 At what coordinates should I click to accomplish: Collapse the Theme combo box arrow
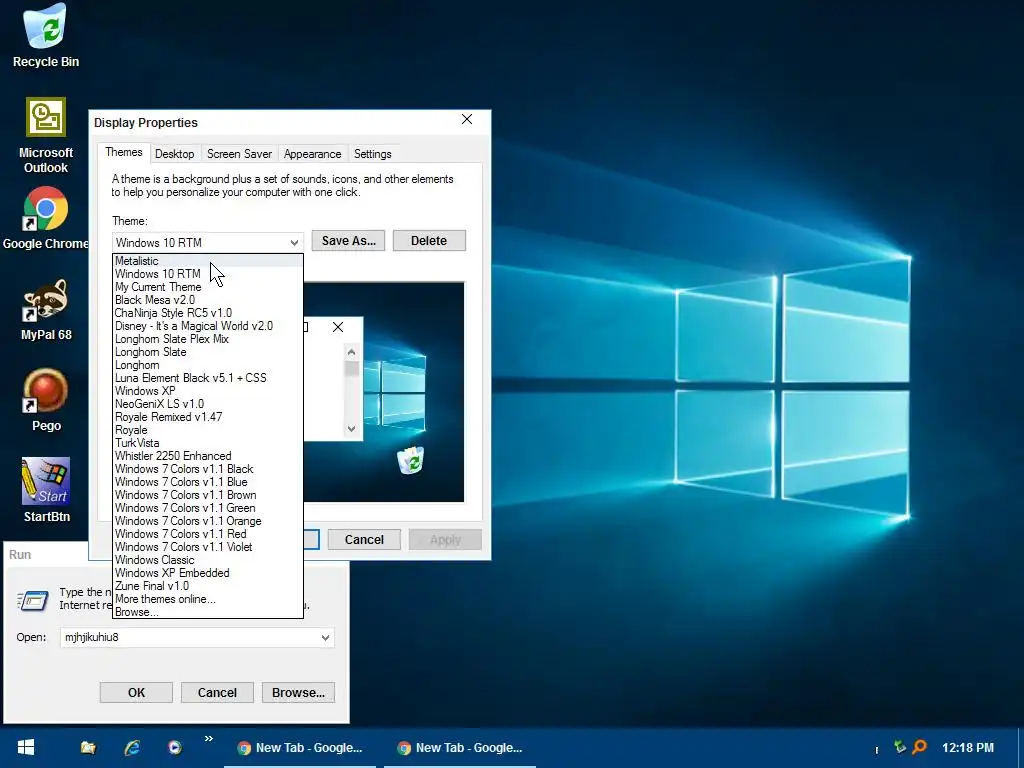point(294,242)
